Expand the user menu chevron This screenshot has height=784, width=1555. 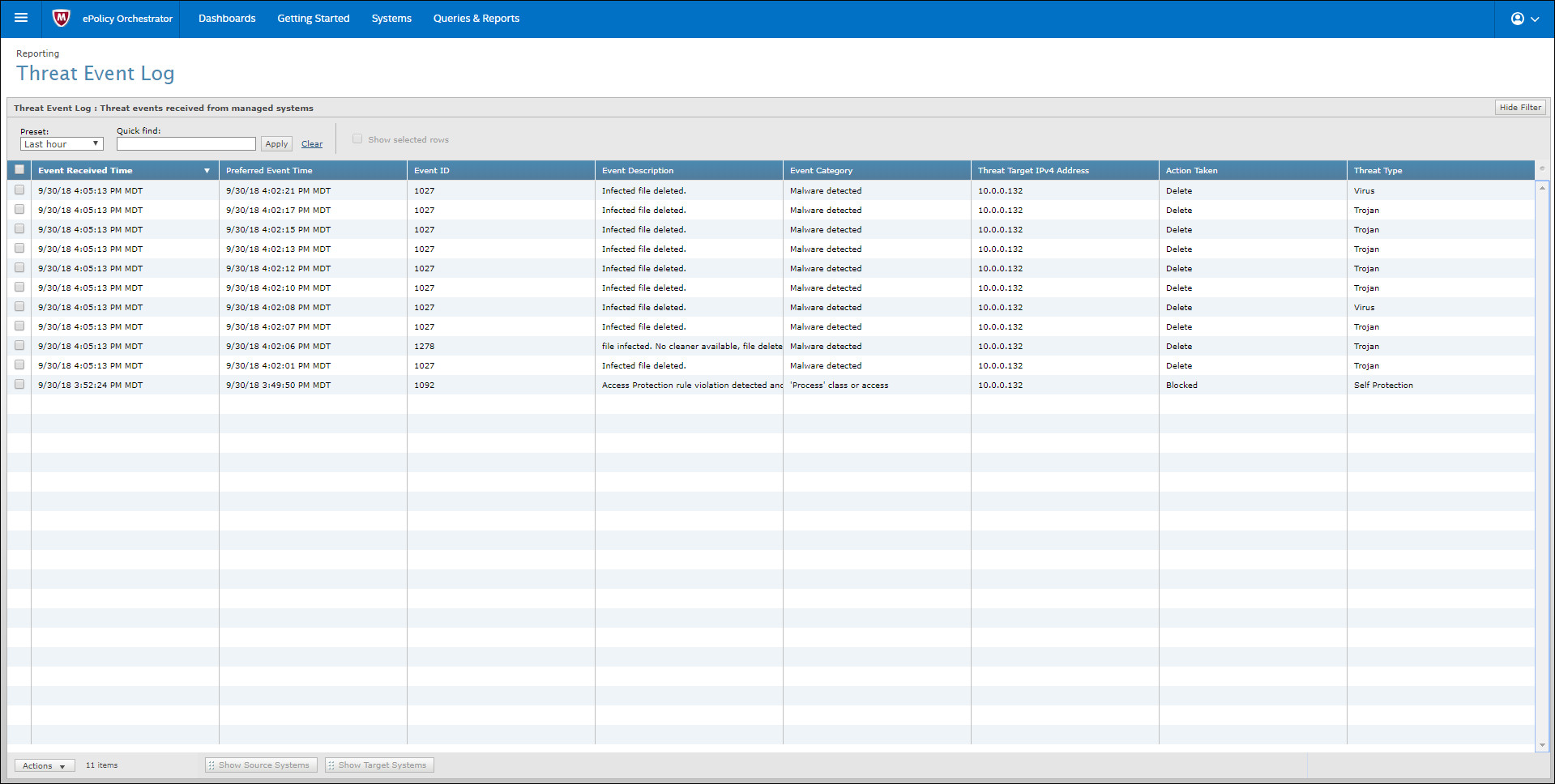click(1535, 19)
